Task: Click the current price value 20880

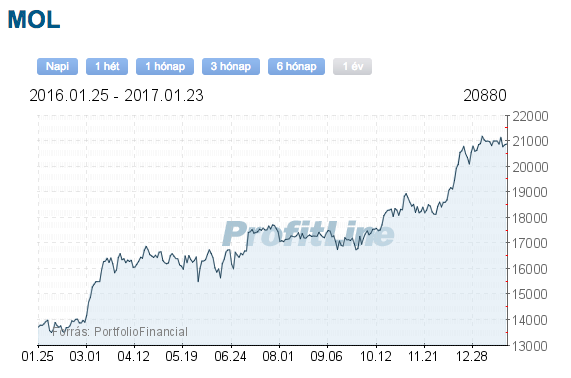Action: coord(485,96)
